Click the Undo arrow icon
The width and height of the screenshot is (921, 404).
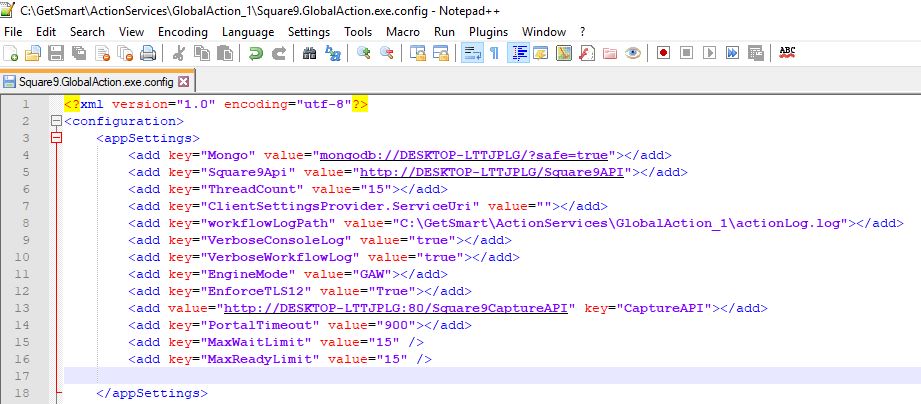click(256, 53)
